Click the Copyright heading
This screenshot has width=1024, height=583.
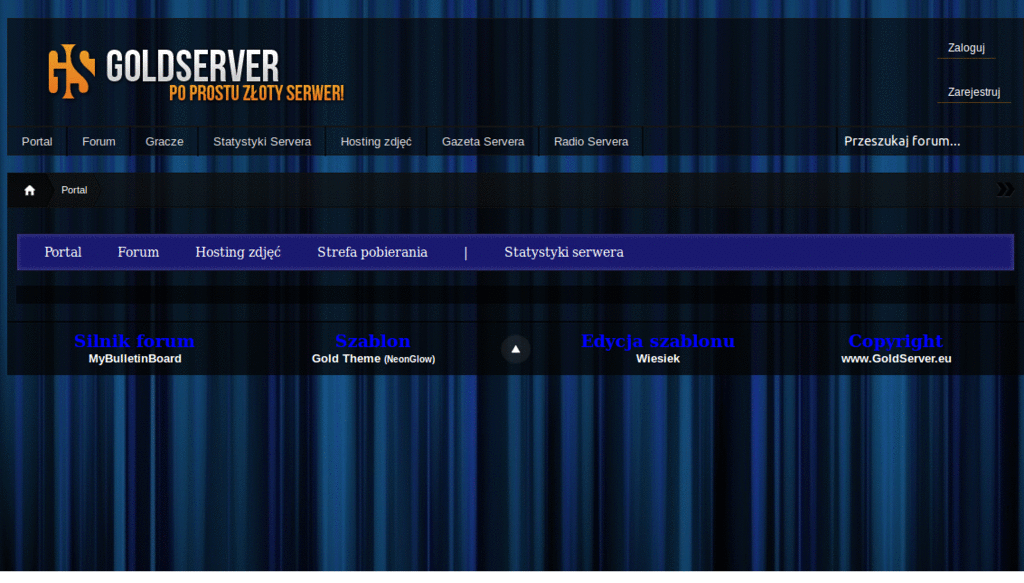(x=895, y=341)
